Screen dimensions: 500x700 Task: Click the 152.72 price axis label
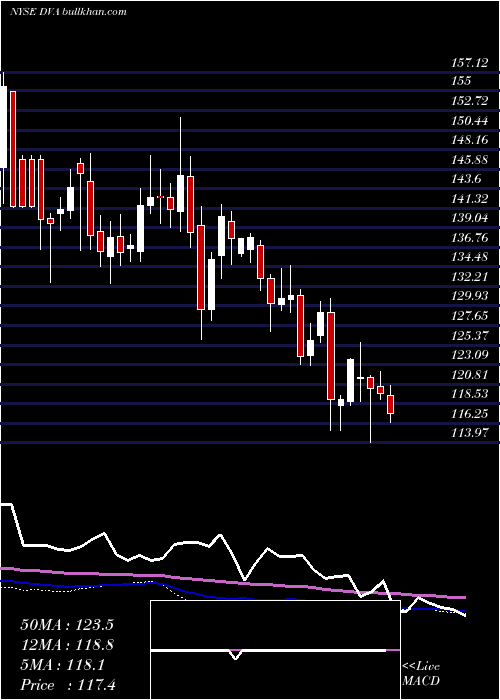(469, 100)
